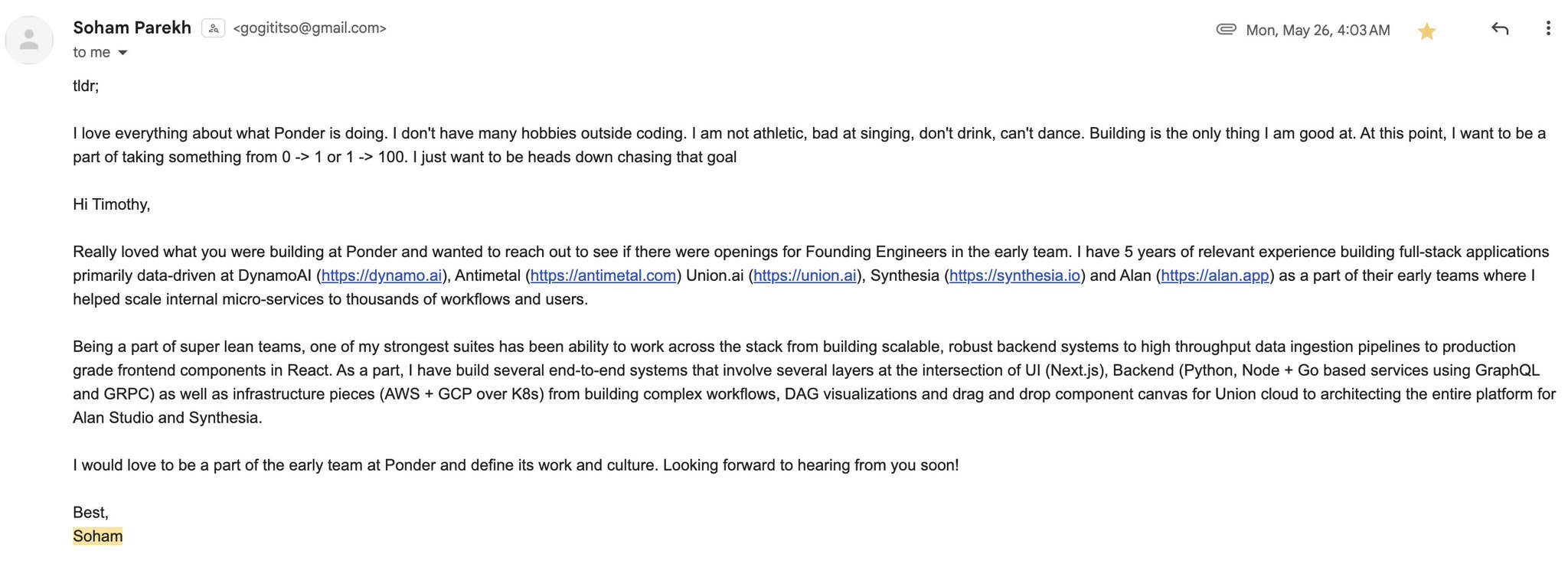This screenshot has height=564, width=1568.
Task: Expand the 'to me' recipient details arrow
Action: click(x=122, y=53)
